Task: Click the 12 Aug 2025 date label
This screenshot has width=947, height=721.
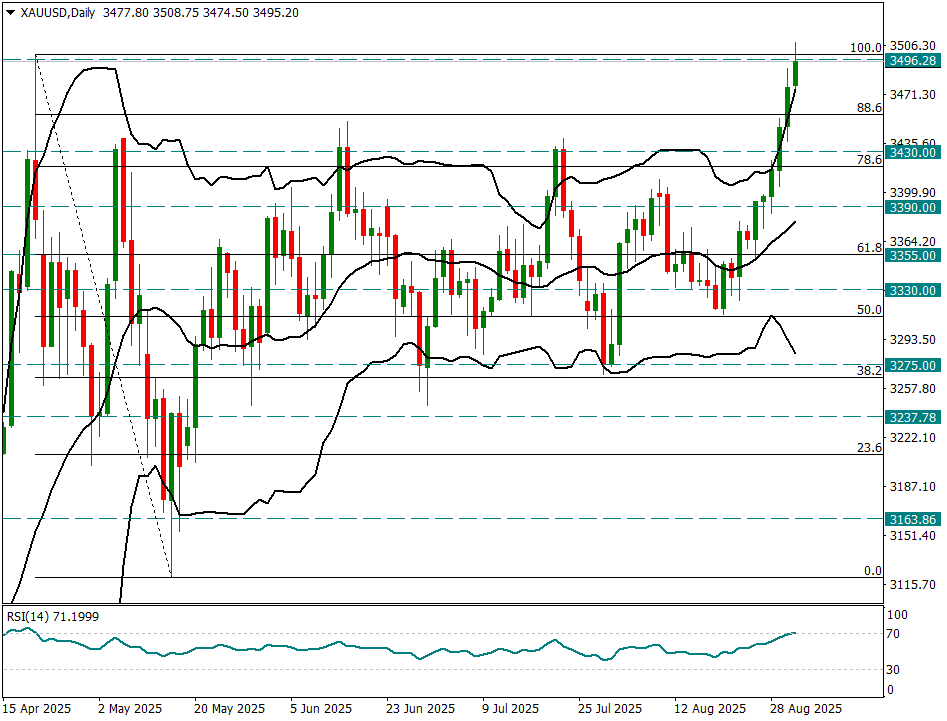Action: click(x=710, y=708)
